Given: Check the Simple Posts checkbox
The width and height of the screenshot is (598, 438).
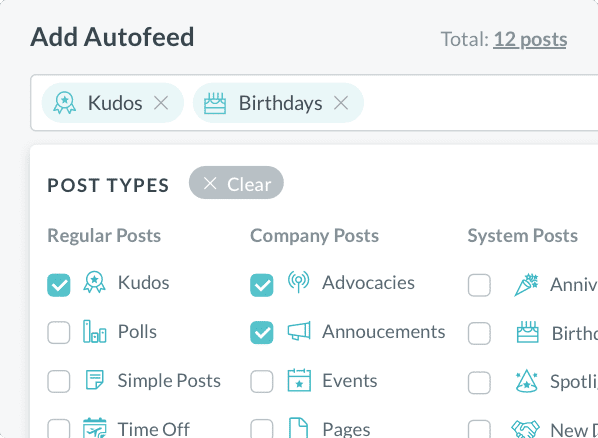Looking at the screenshot, I should (x=59, y=381).
